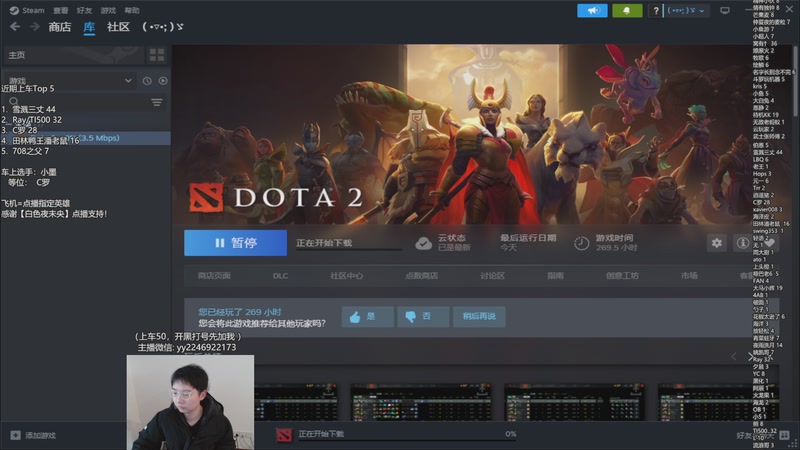Open the 帮助 (Help) menu
This screenshot has width=800, height=450.
(132, 10)
